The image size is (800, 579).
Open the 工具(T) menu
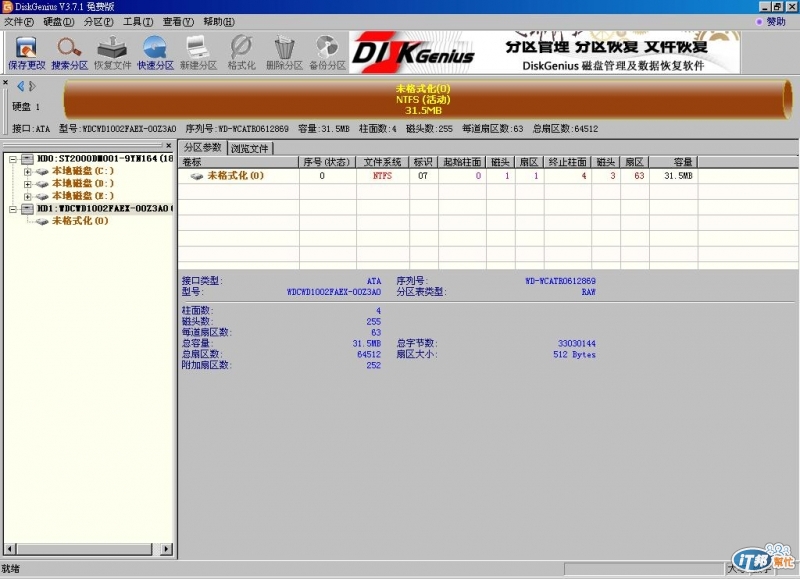(x=138, y=22)
